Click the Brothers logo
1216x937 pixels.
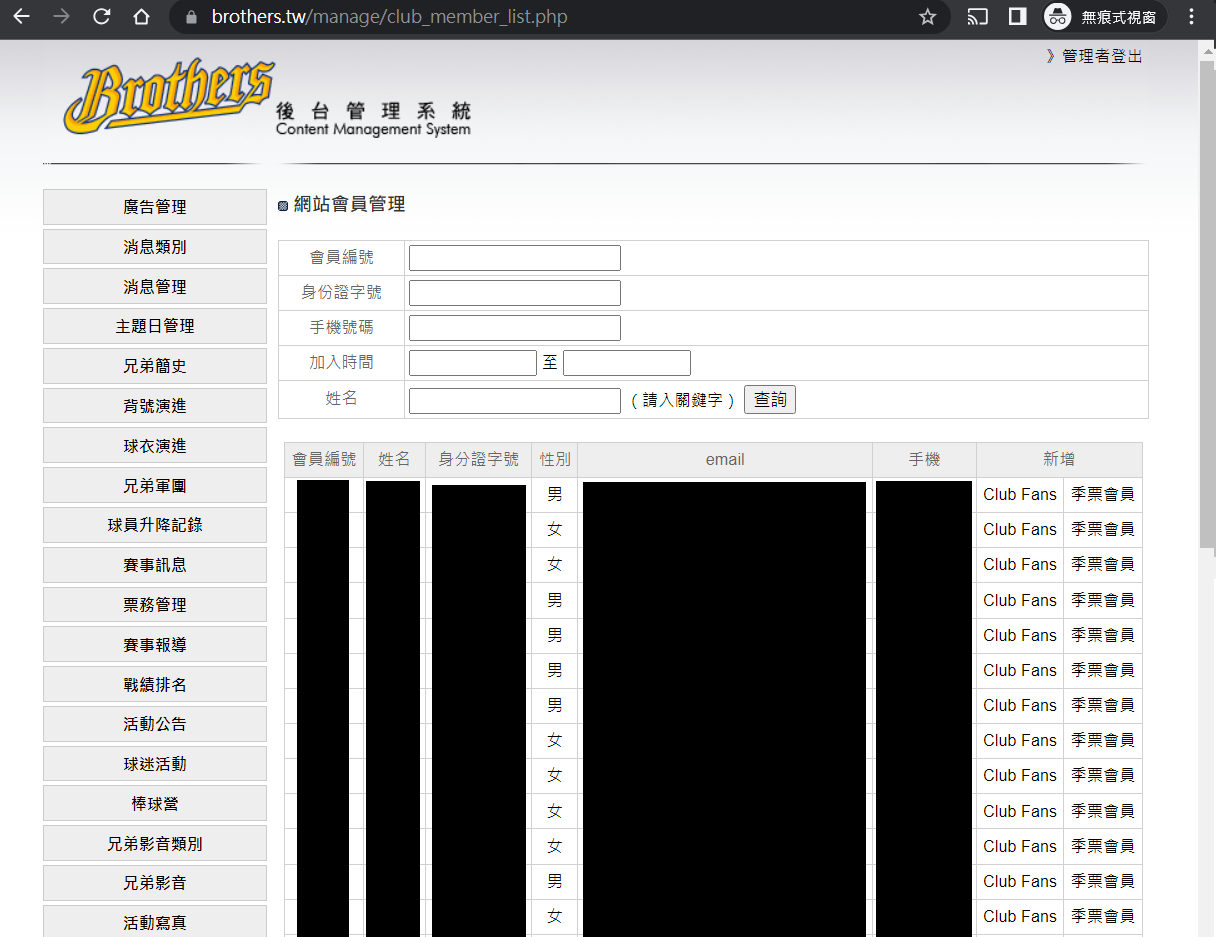pyautogui.click(x=170, y=96)
